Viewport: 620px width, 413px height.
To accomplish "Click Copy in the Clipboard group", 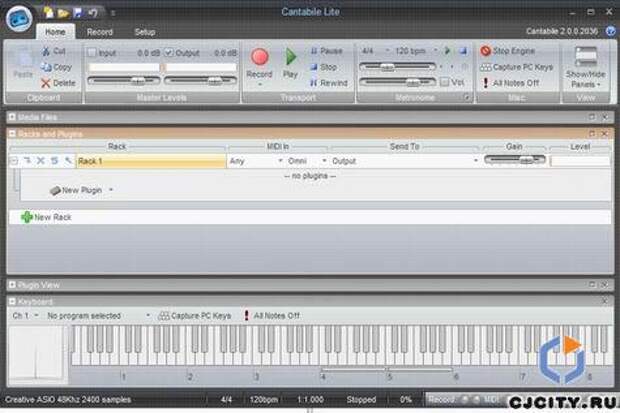I will click(x=57, y=67).
